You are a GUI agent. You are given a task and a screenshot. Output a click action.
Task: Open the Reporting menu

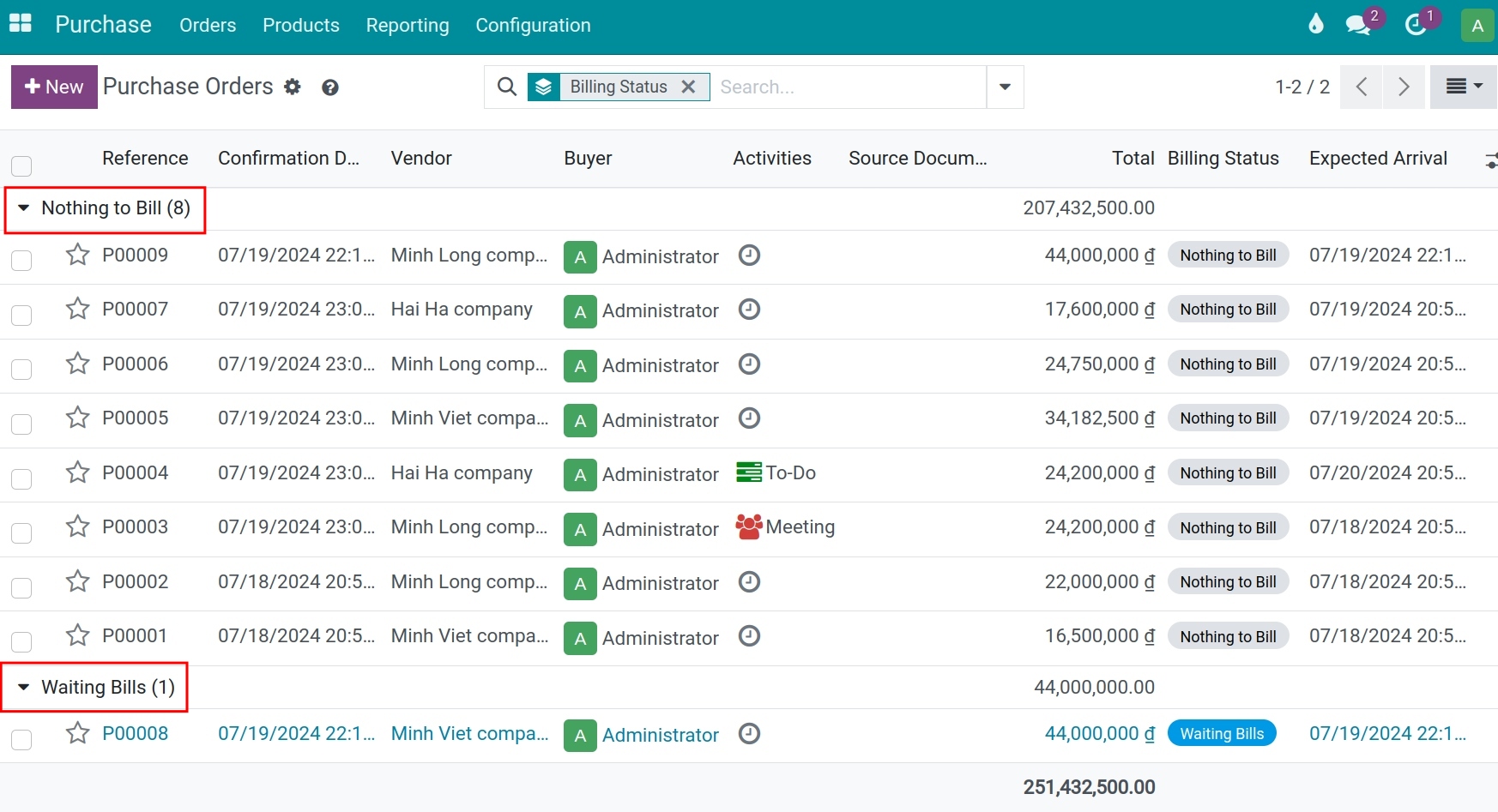(408, 26)
